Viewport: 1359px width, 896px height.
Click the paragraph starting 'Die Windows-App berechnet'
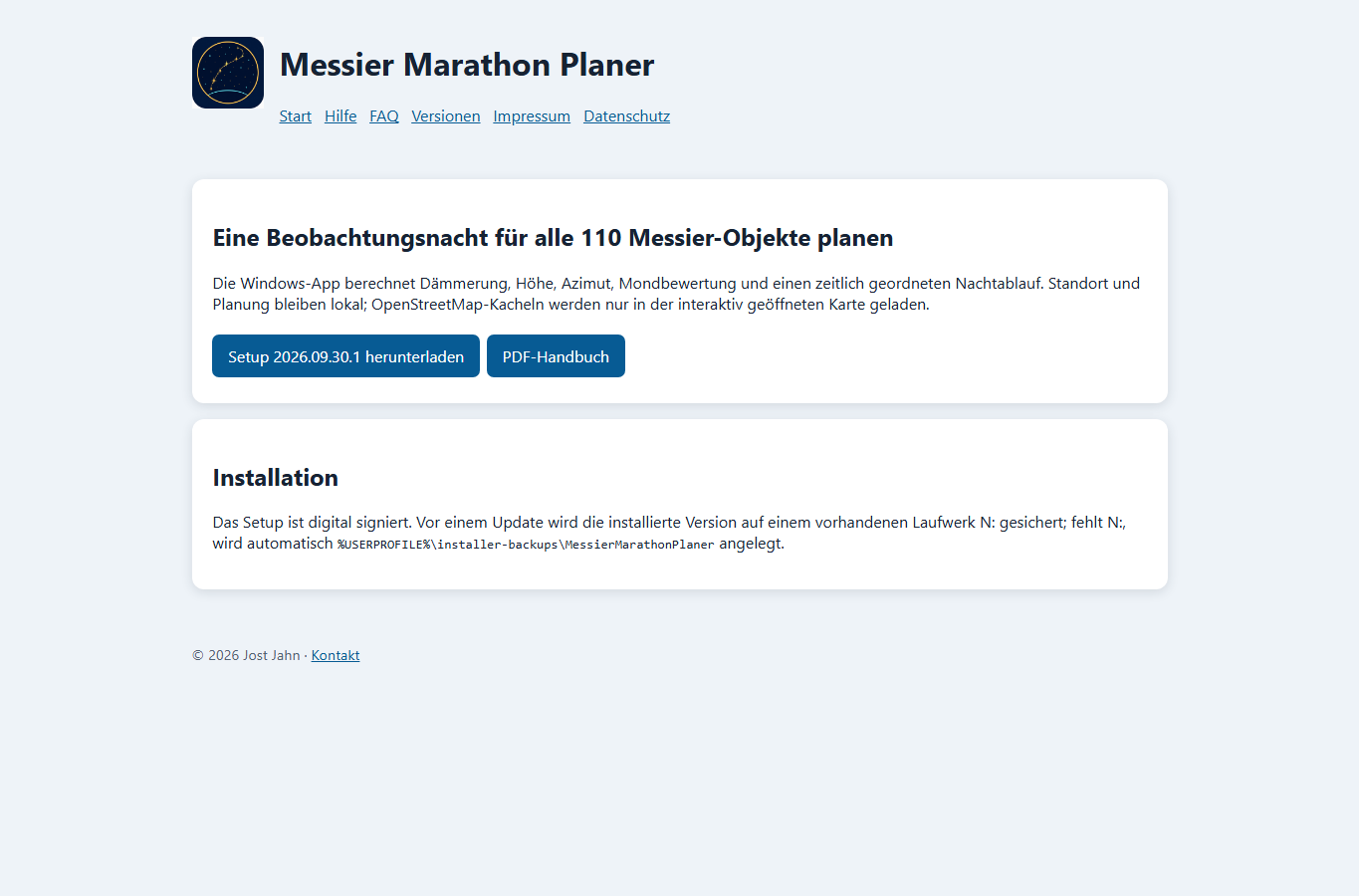tap(677, 294)
